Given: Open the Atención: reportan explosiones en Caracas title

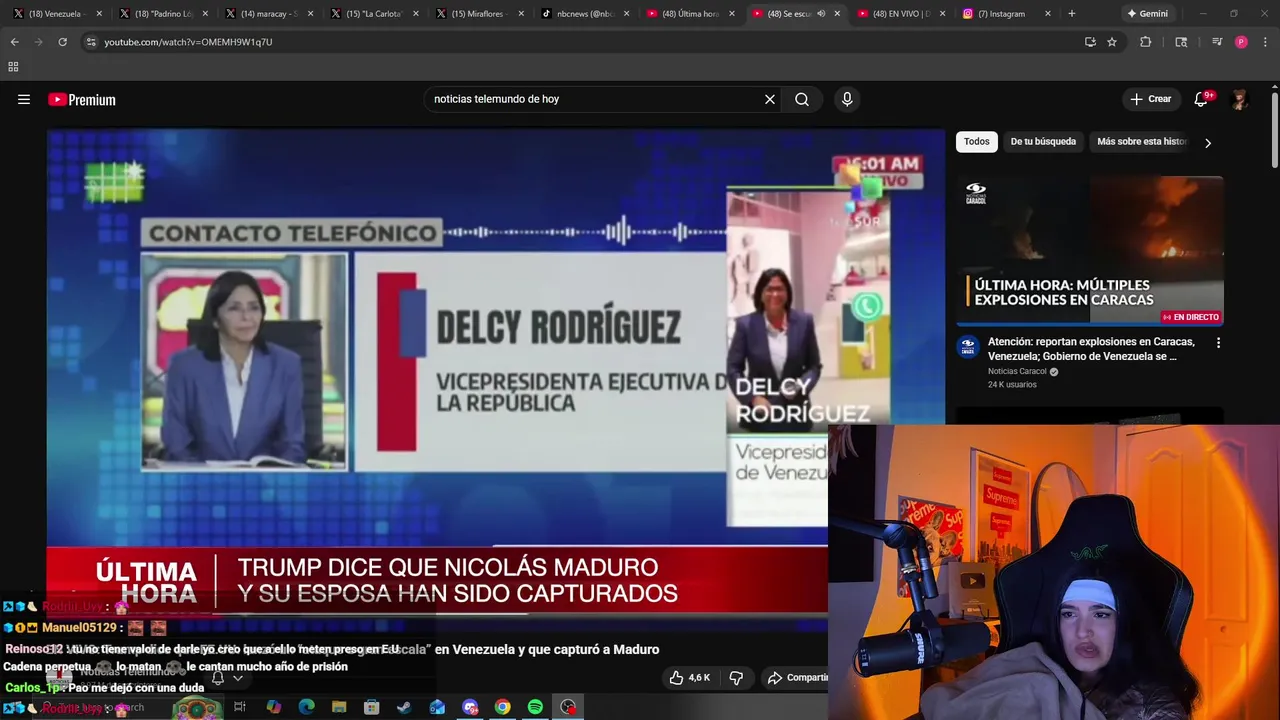Looking at the screenshot, I should (1090, 348).
